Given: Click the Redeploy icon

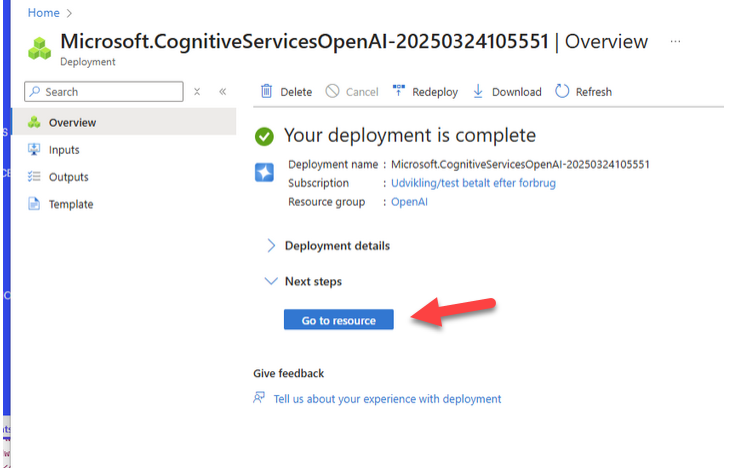Looking at the screenshot, I should pyautogui.click(x=399, y=90).
